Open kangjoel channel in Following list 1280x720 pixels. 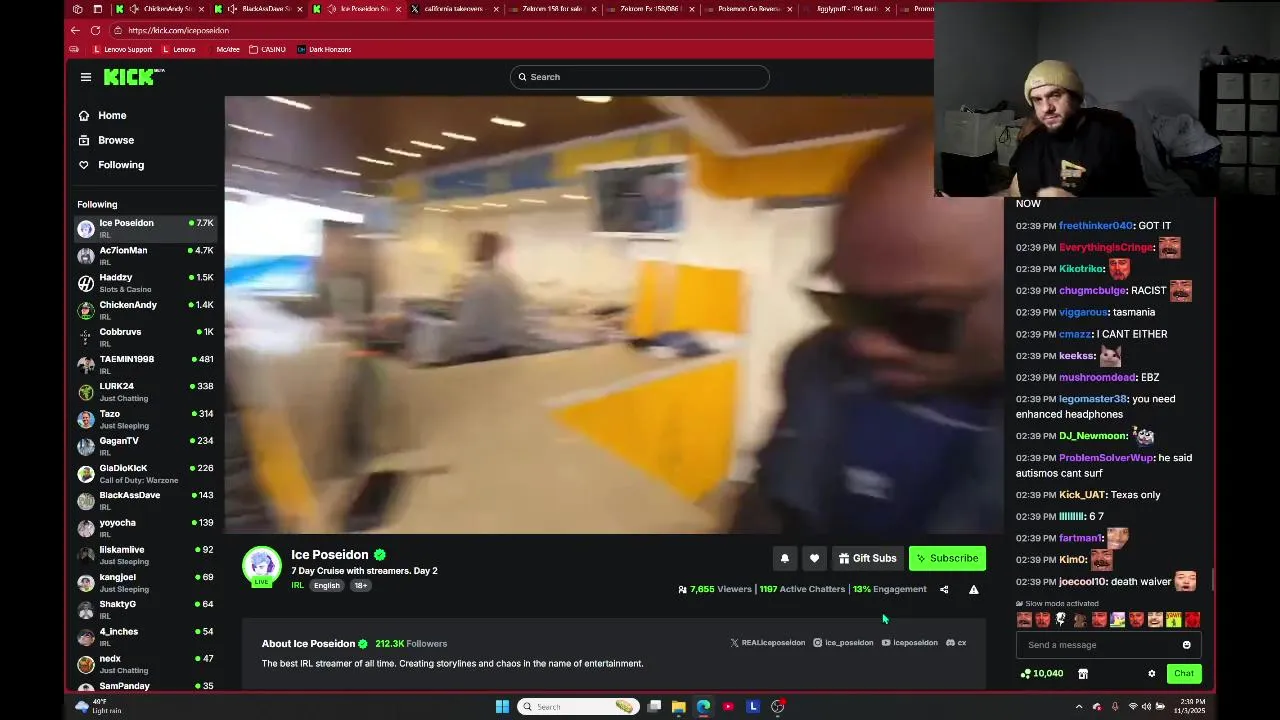(146, 582)
